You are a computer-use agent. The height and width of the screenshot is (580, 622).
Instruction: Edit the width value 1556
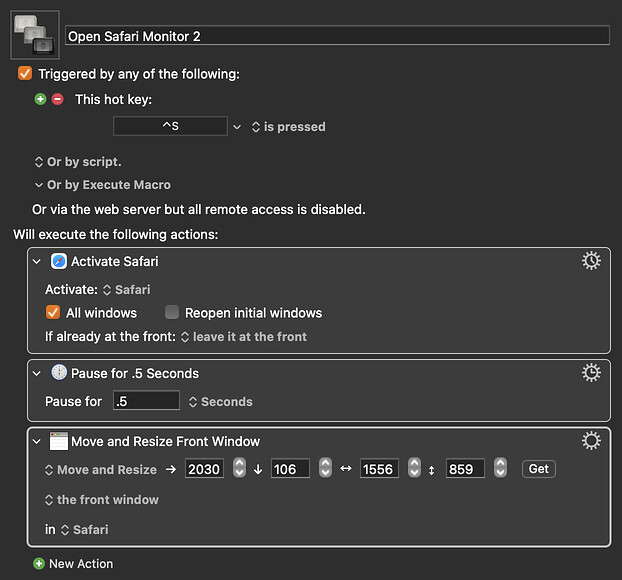pyautogui.click(x=379, y=469)
